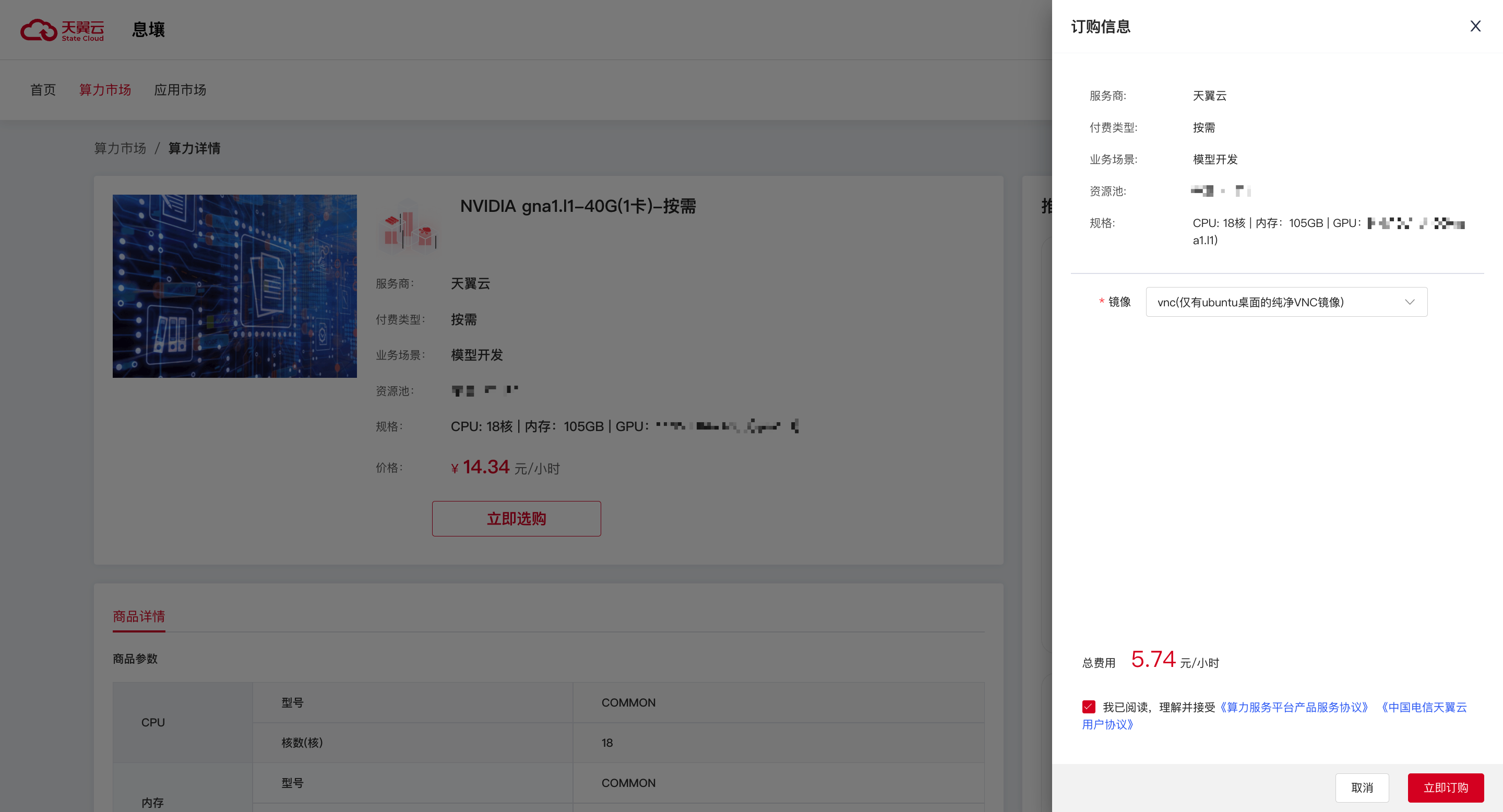The width and height of the screenshot is (1503, 812).
Task: Click the total fee 5.74 元/小时
Action: [1175, 660]
